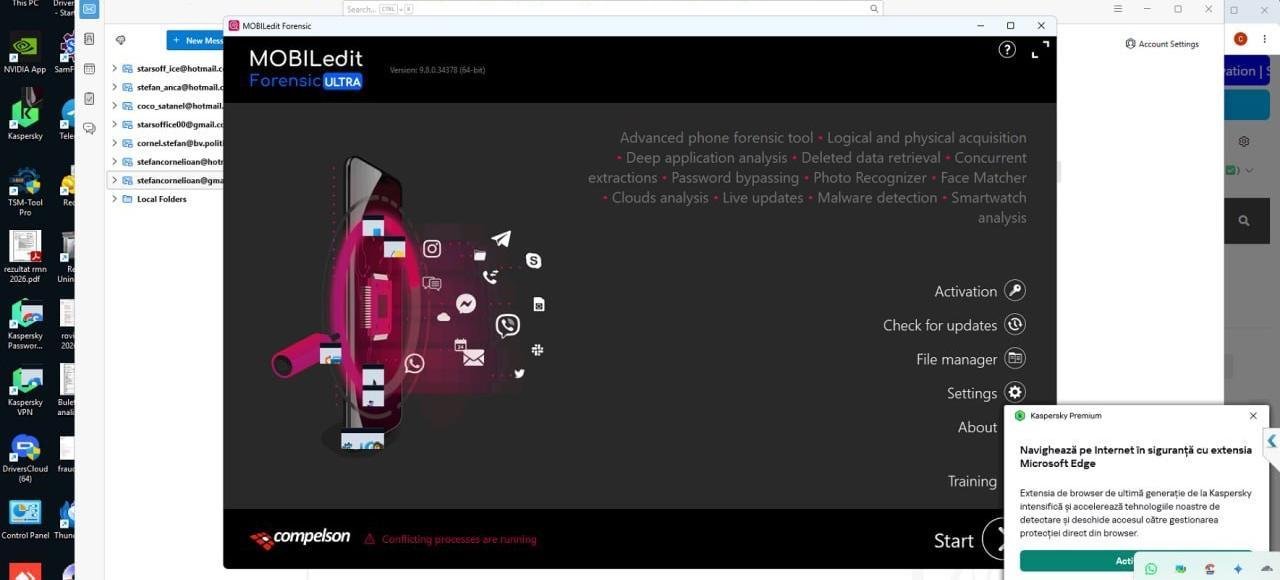
Task: Open the About menu entry
Action: tap(977, 427)
